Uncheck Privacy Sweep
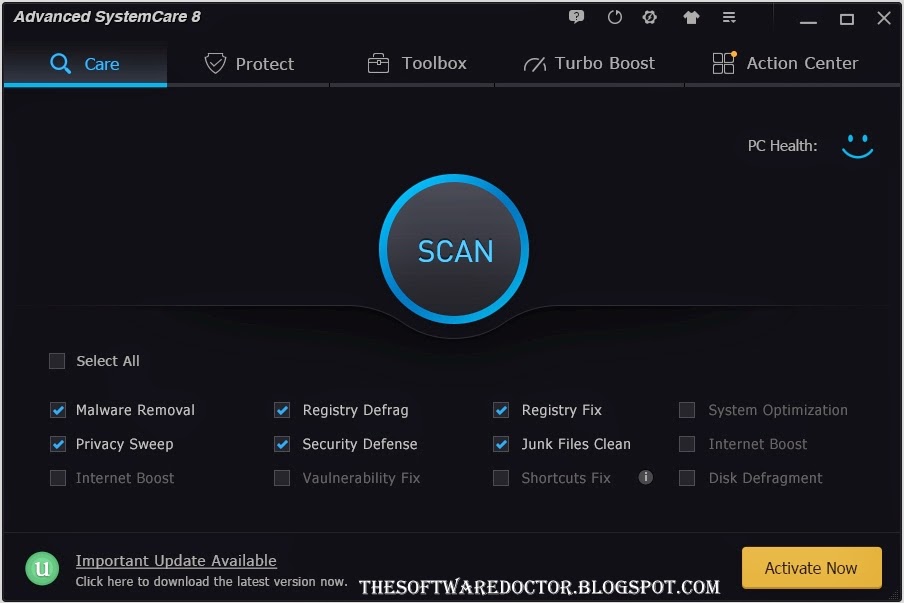This screenshot has width=904, height=603. (x=58, y=444)
